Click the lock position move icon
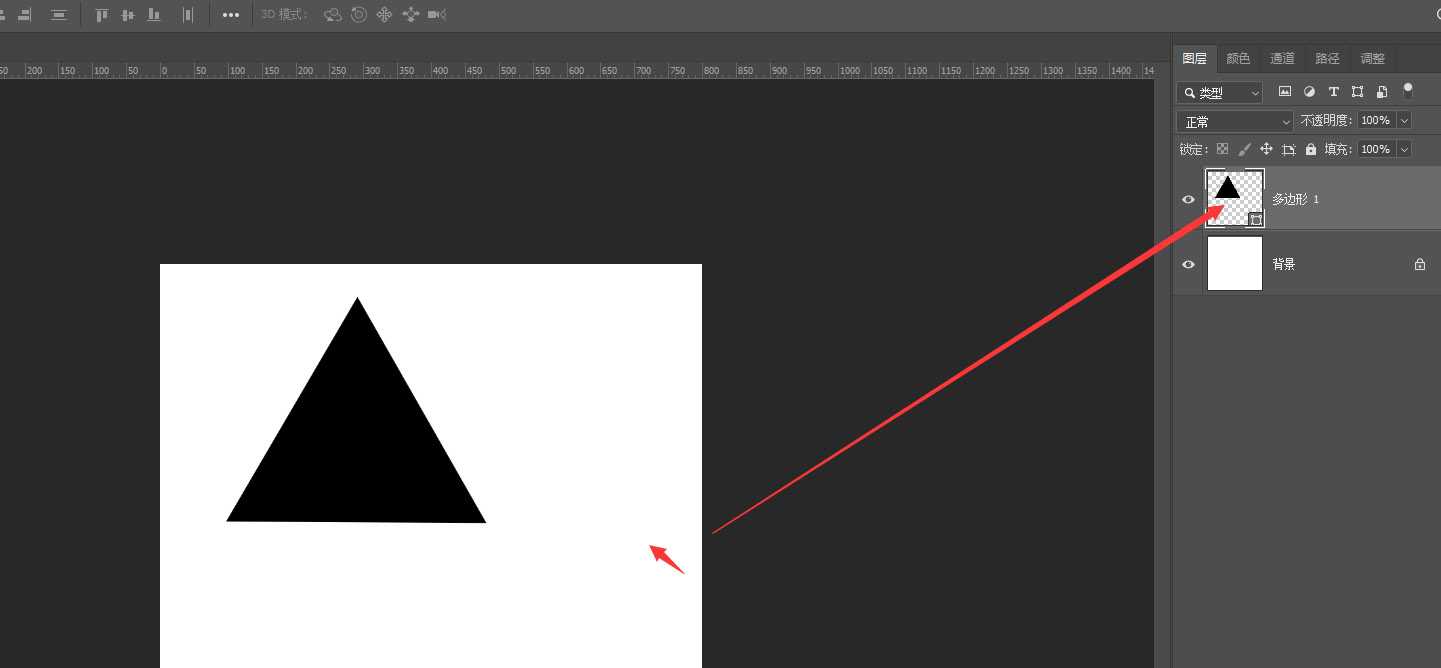Screen dimensions: 1441x668 click(1266, 149)
